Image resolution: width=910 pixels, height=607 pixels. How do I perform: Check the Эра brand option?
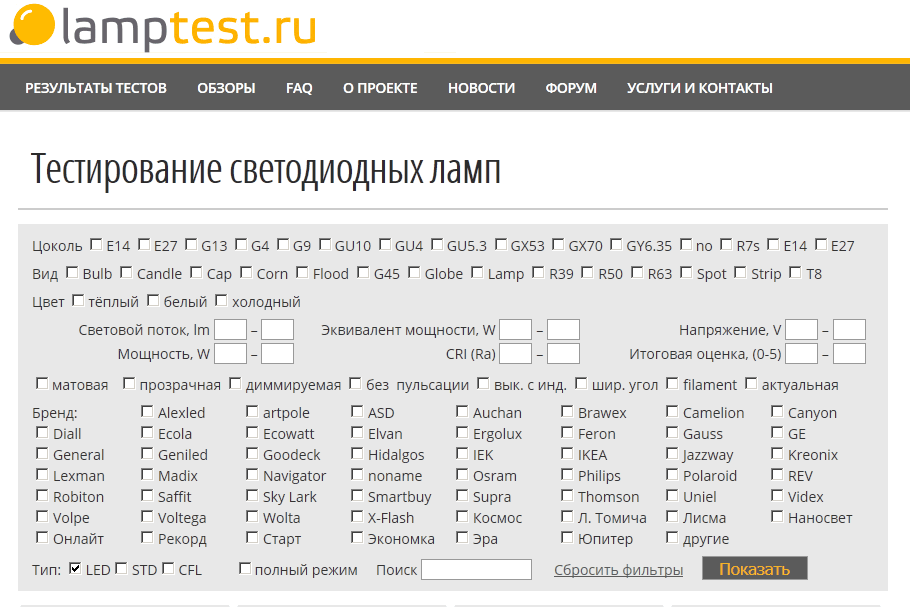point(462,537)
